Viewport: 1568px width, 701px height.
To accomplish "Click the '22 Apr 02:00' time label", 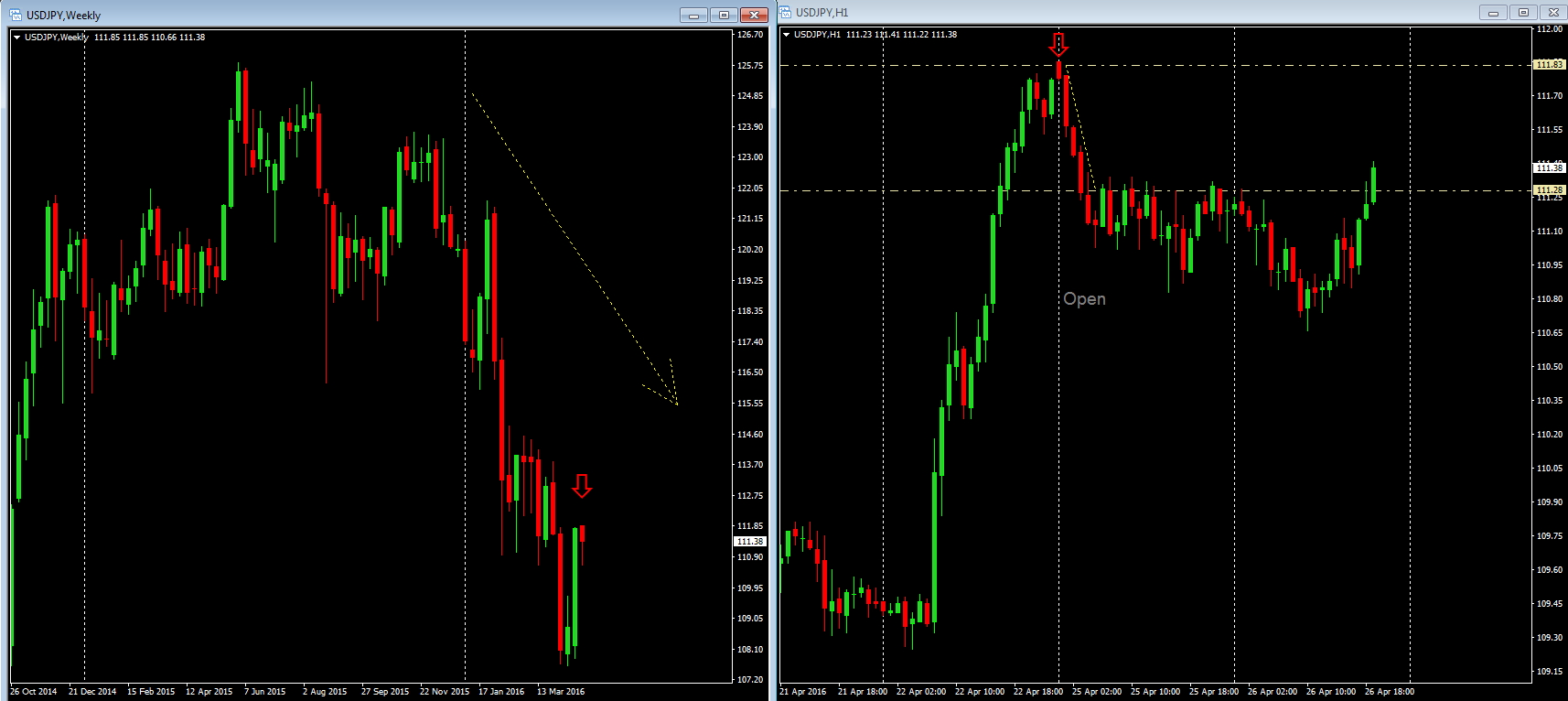I will coord(921,692).
